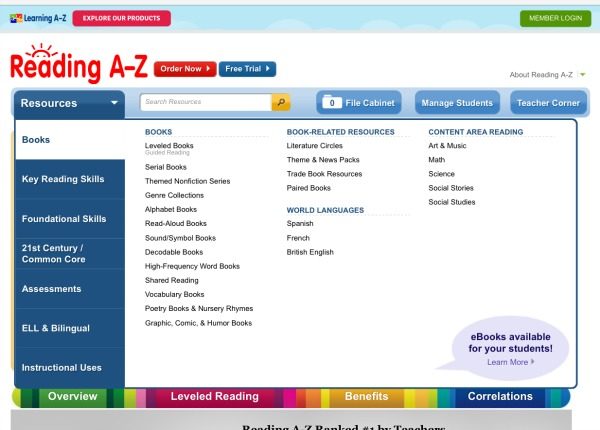600x430 pixels.
Task: Switch to the Overview tab
Action: [x=72, y=396]
